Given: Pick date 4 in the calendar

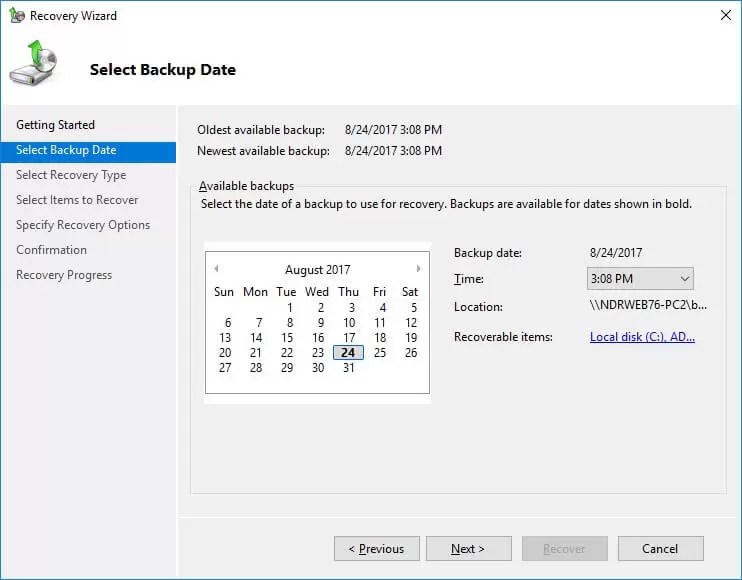Looking at the screenshot, I should (x=383, y=308).
